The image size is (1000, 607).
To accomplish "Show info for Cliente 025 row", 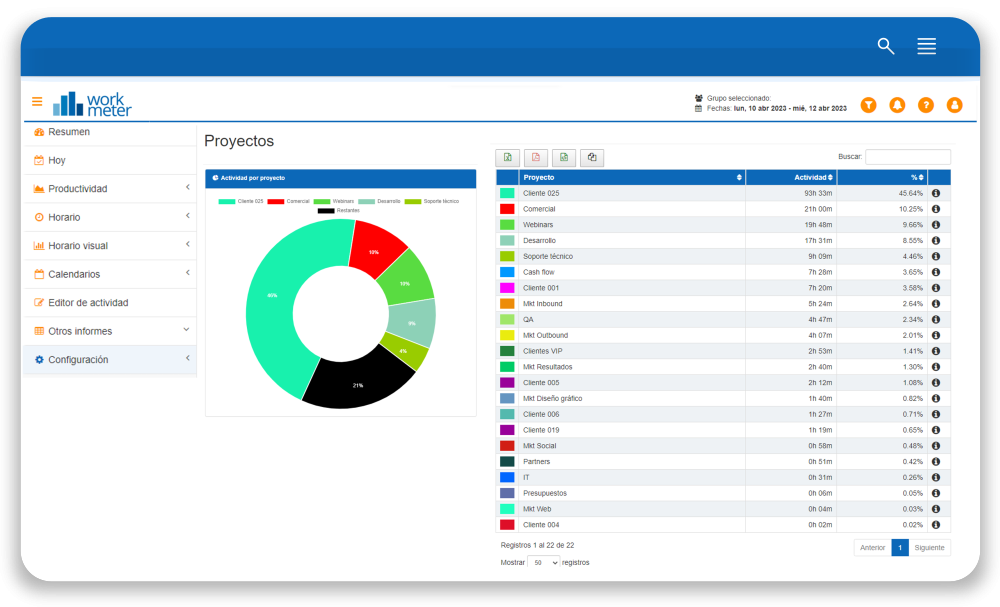I will pyautogui.click(x=936, y=193).
